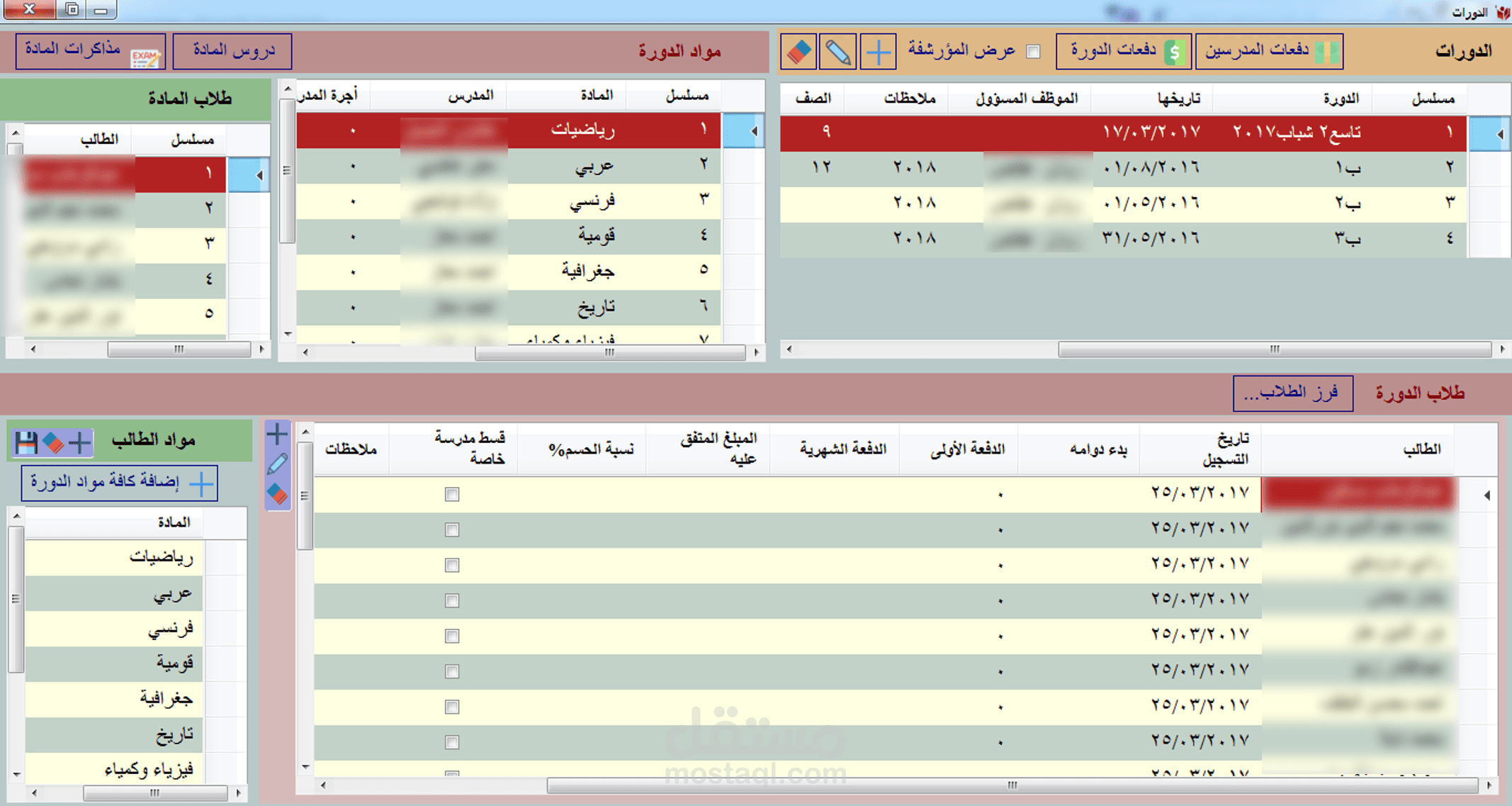Click the save floppy icon in مواد الطالب
This screenshot has width=1512, height=806.
click(x=26, y=442)
